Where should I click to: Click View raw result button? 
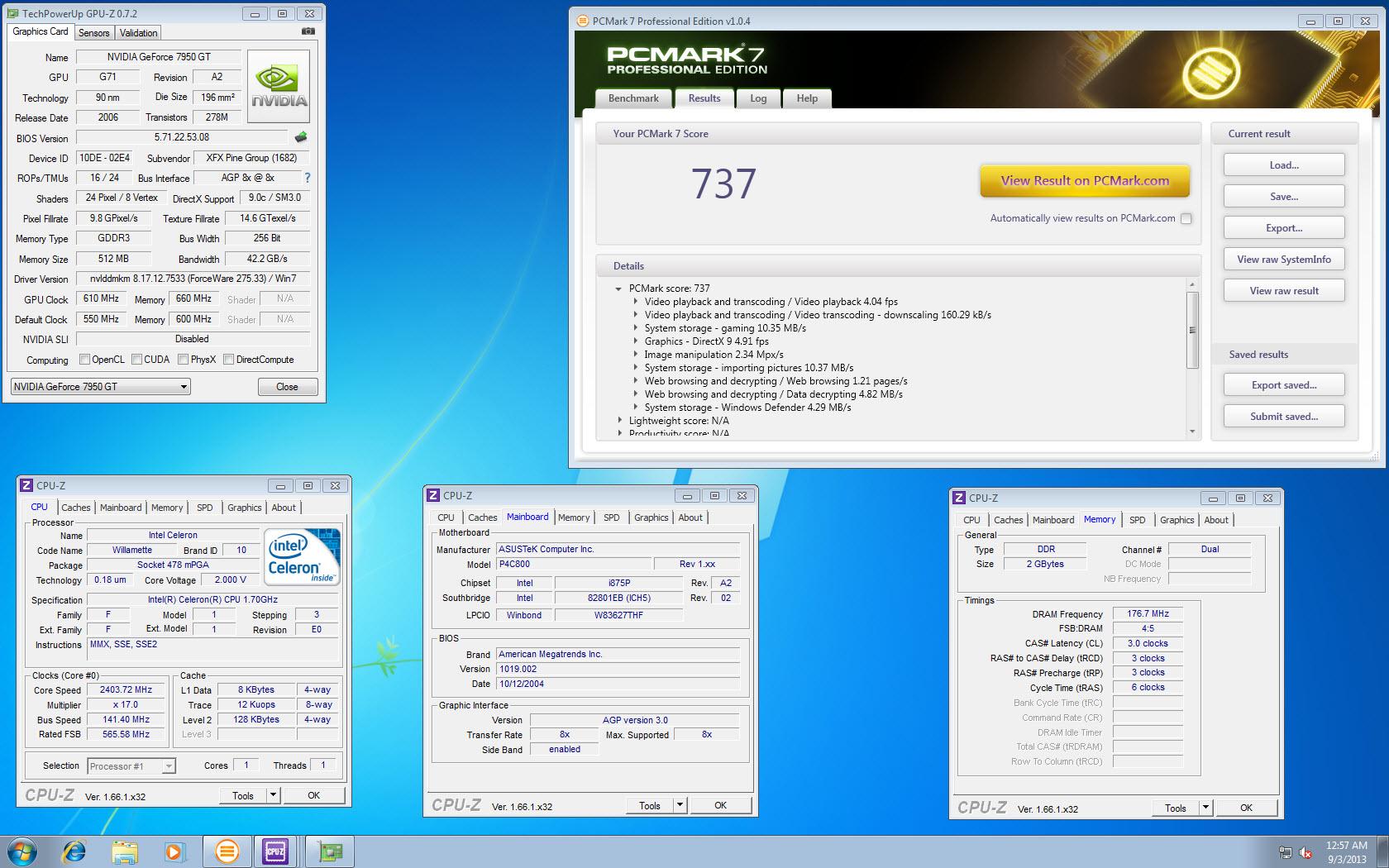[1284, 290]
